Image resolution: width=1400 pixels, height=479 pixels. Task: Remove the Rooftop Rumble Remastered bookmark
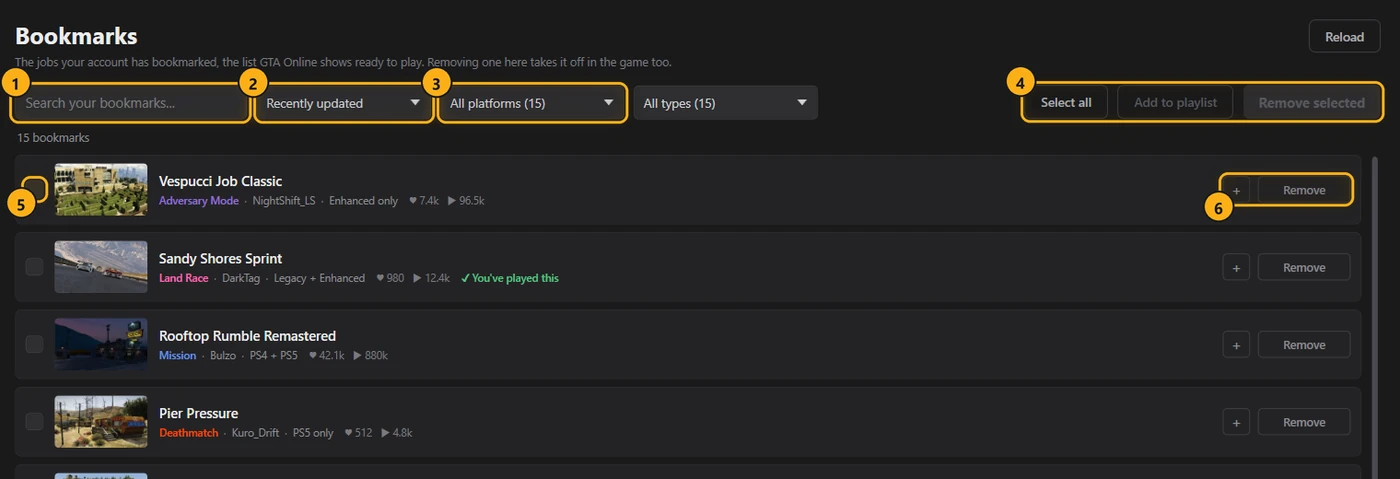tap(1304, 344)
